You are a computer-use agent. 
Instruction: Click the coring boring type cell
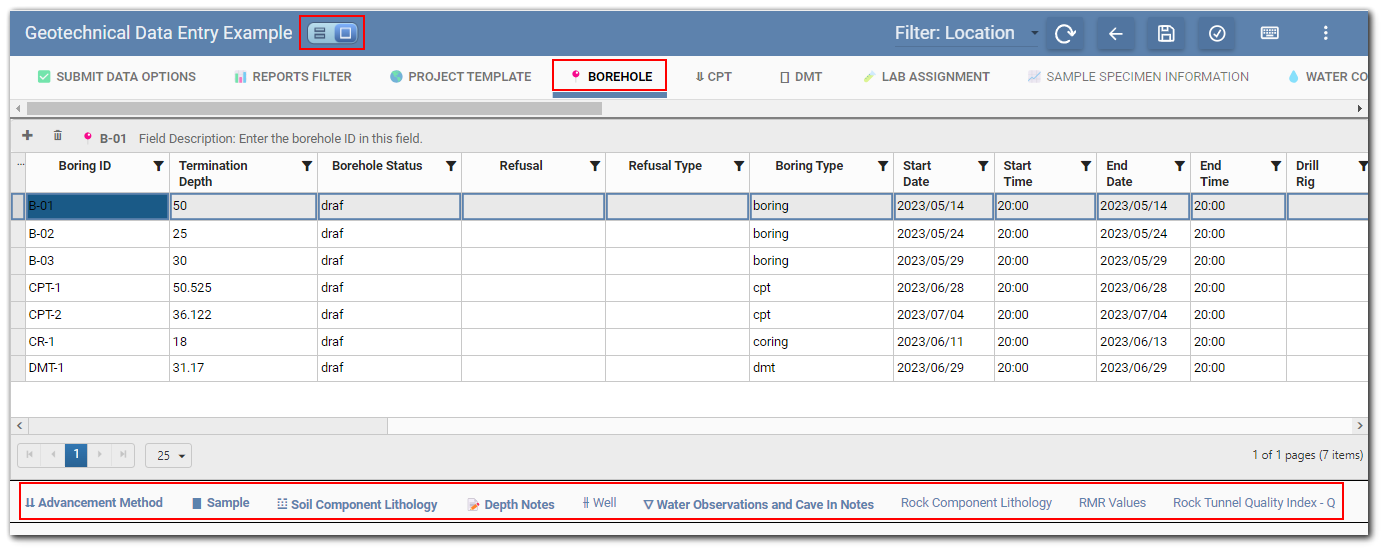821,342
